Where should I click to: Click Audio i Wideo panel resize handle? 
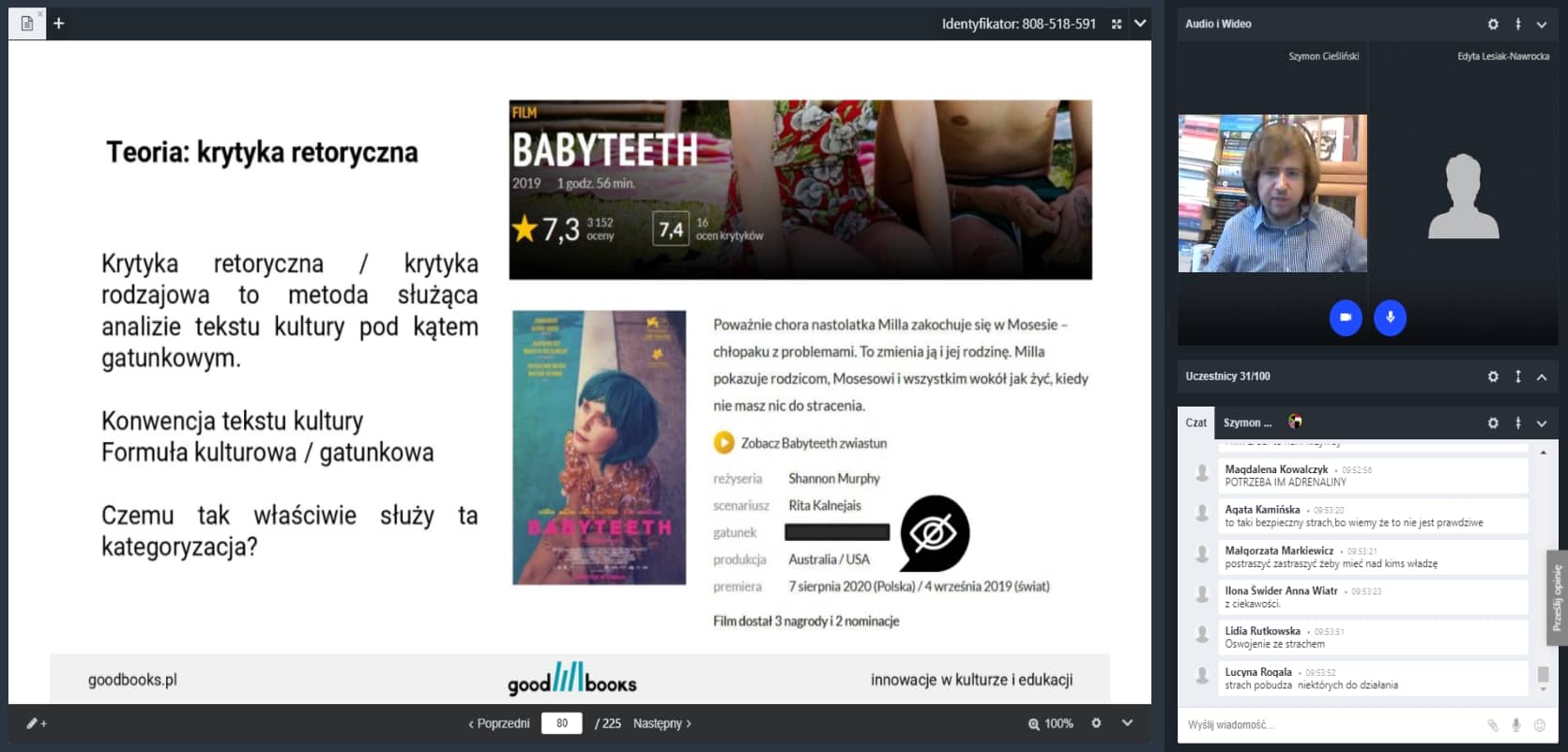[x=1518, y=24]
